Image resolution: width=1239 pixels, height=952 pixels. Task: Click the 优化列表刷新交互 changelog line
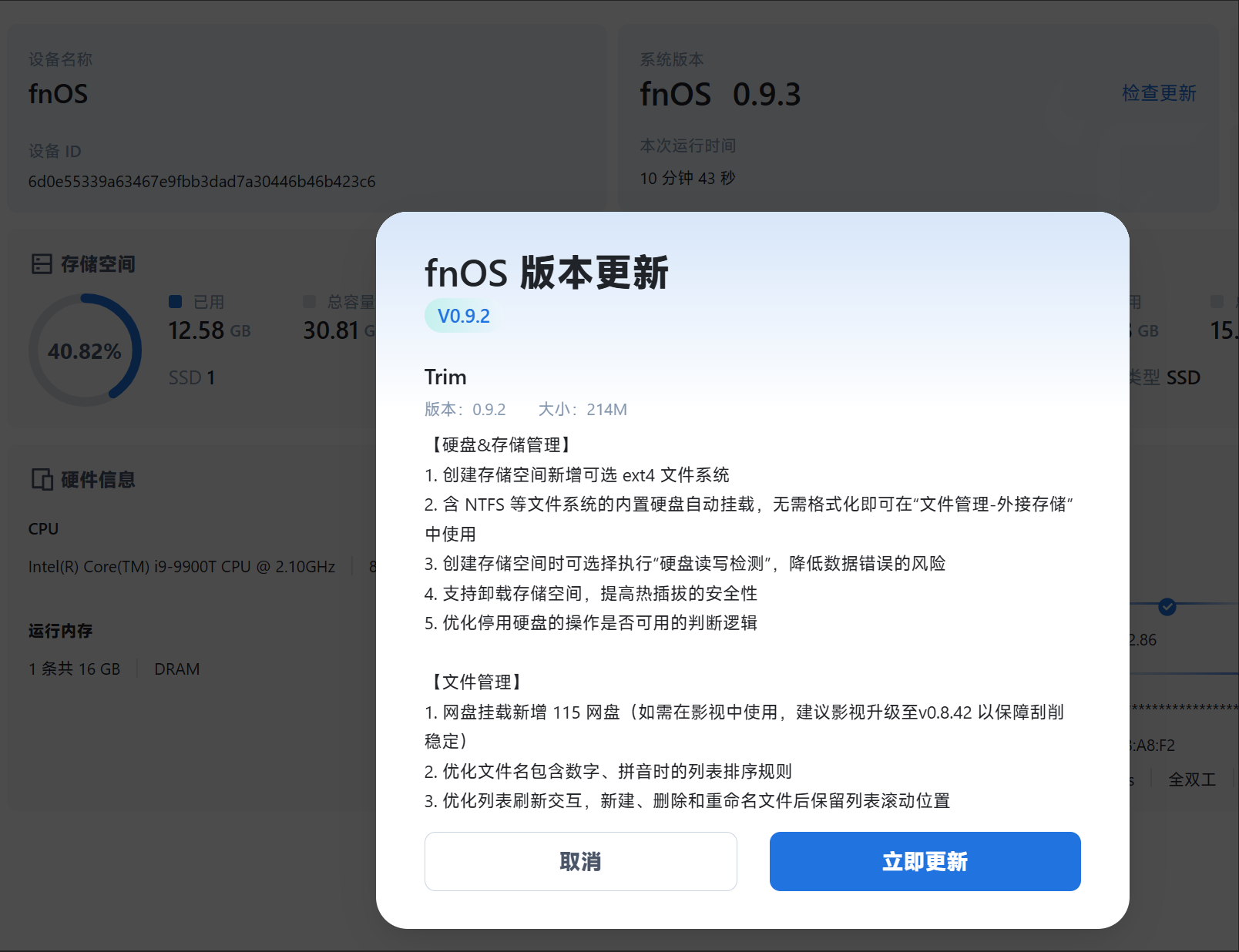(687, 800)
